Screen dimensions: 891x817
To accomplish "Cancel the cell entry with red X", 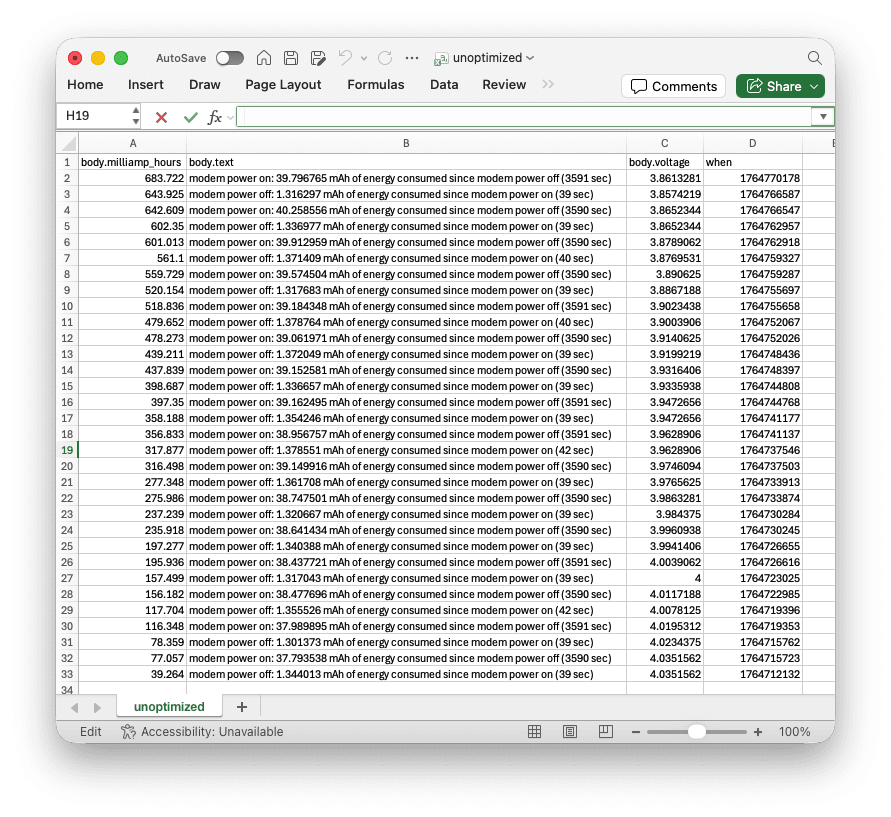I will pos(161,117).
